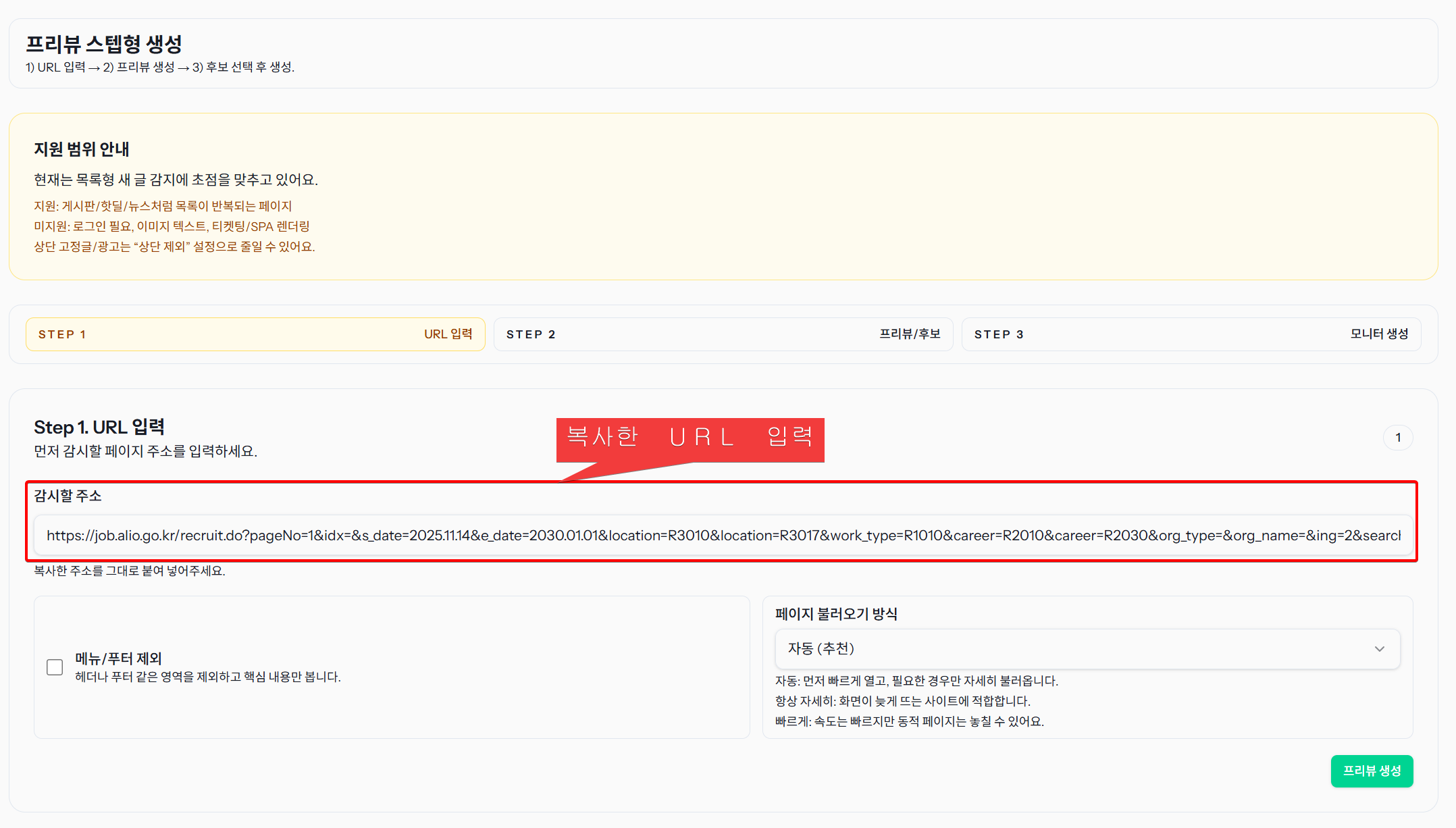Click the 지원 범위 안내 heading
1456x828 pixels.
tap(82, 149)
